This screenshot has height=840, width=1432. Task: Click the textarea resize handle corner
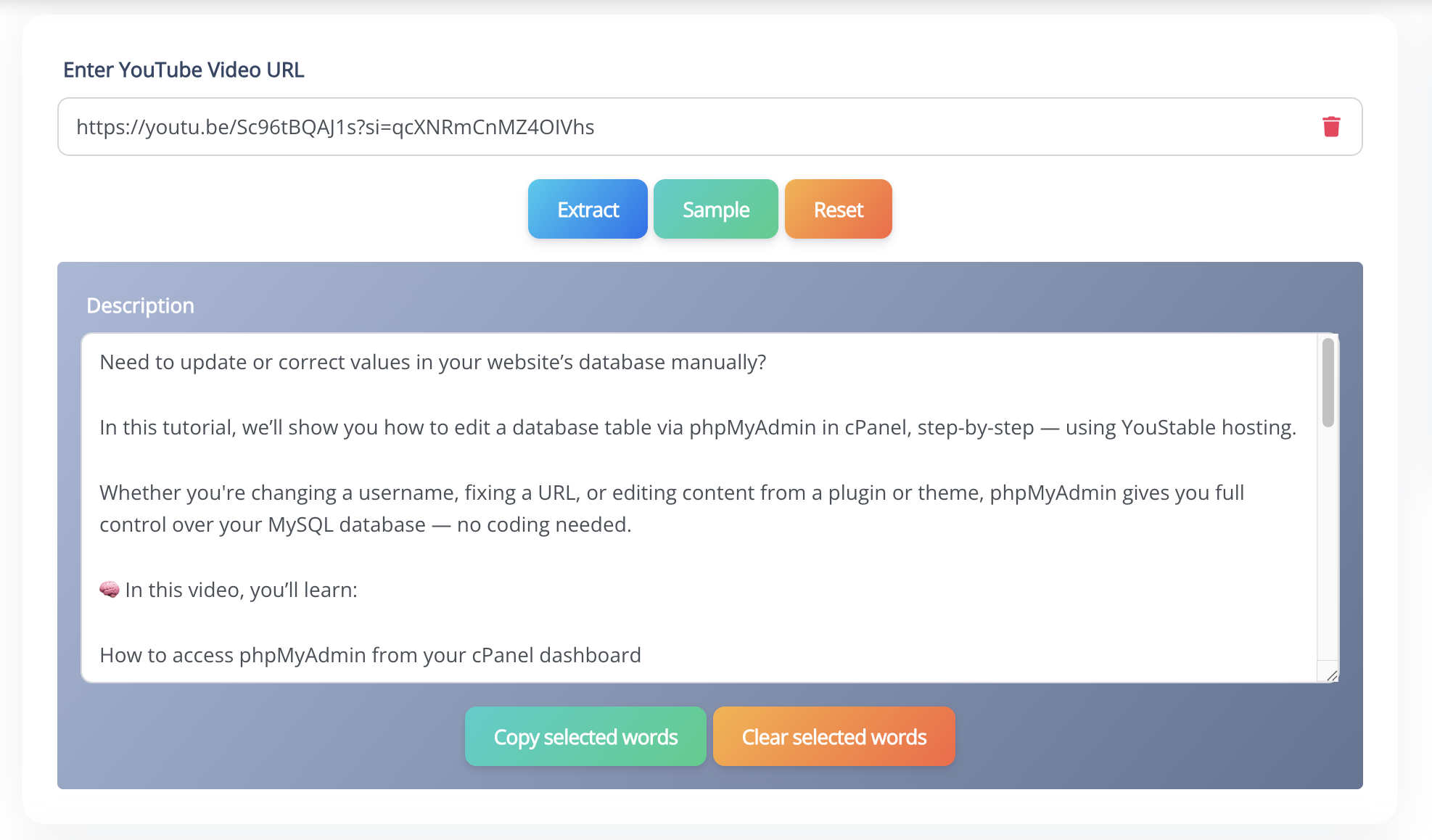coord(1332,675)
